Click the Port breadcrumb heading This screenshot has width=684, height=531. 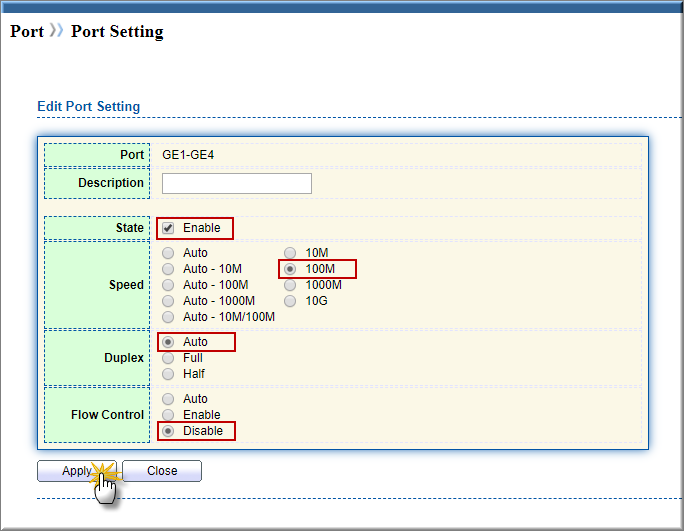click(27, 31)
